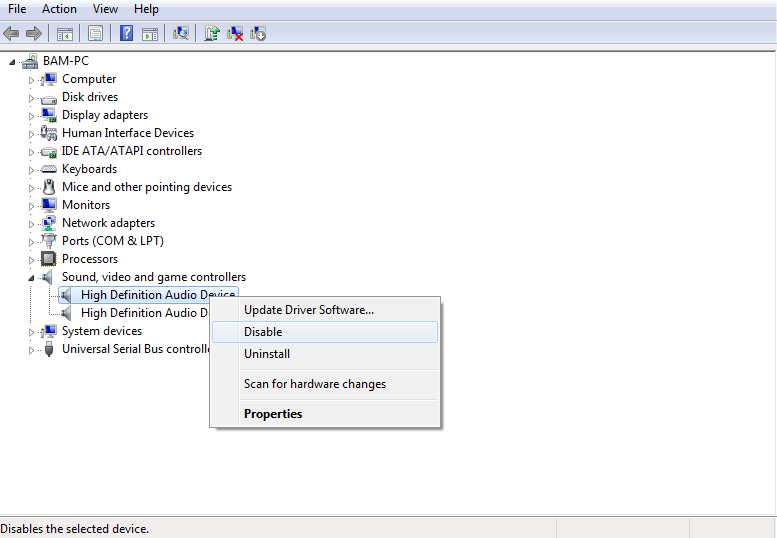Expand the Processors tree node
This screenshot has width=777, height=538.
tap(31, 260)
